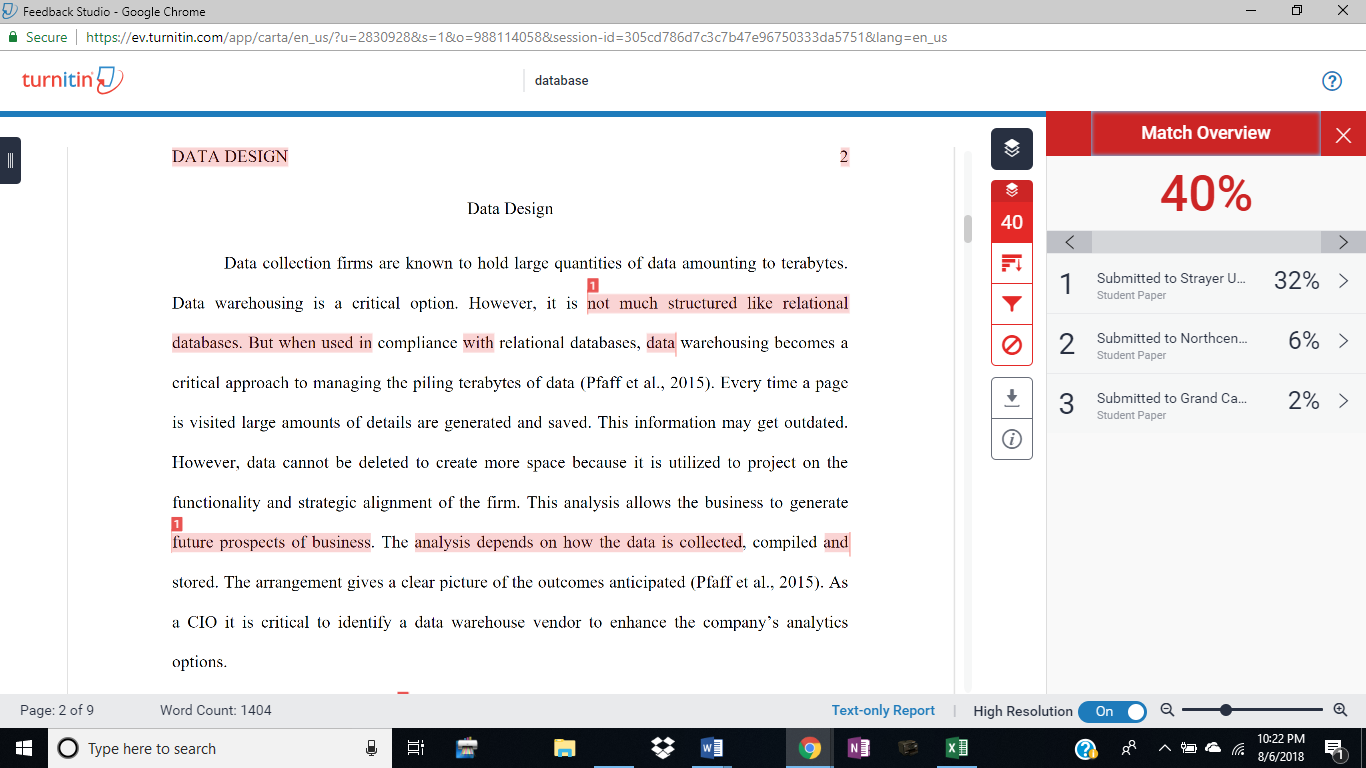Open Dropbox from the taskbar
This screenshot has width=1366, height=768.
[661, 748]
